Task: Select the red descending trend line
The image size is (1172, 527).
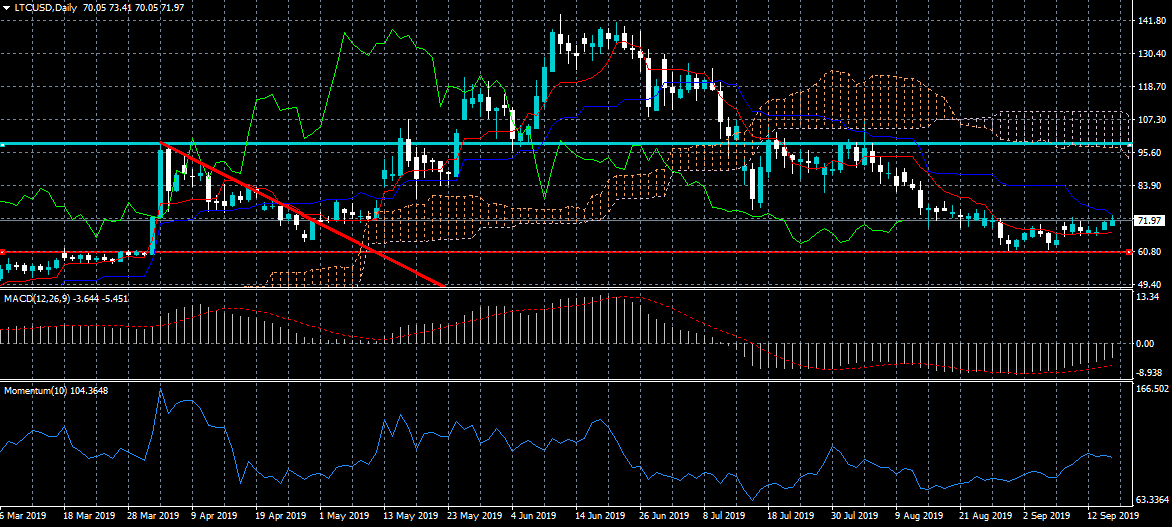Action: click(x=300, y=215)
